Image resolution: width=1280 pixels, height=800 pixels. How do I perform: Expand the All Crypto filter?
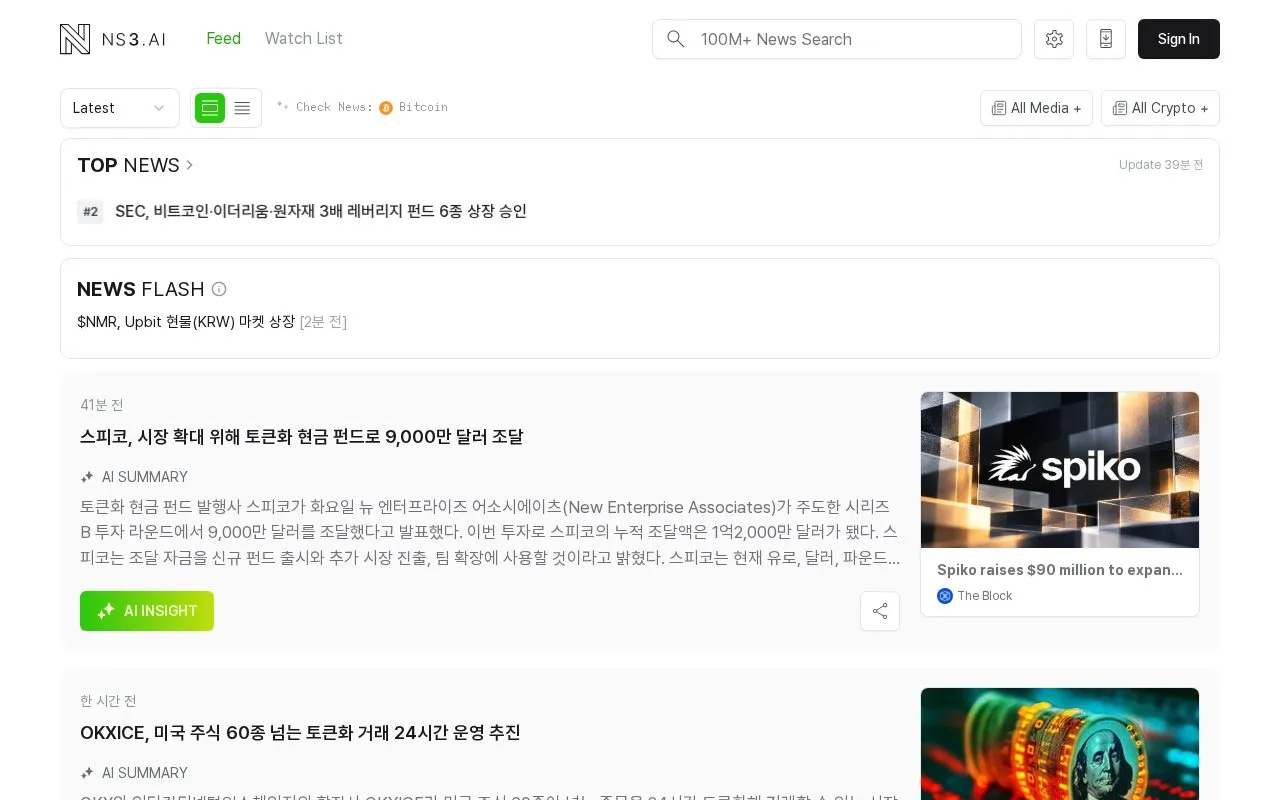(1160, 108)
